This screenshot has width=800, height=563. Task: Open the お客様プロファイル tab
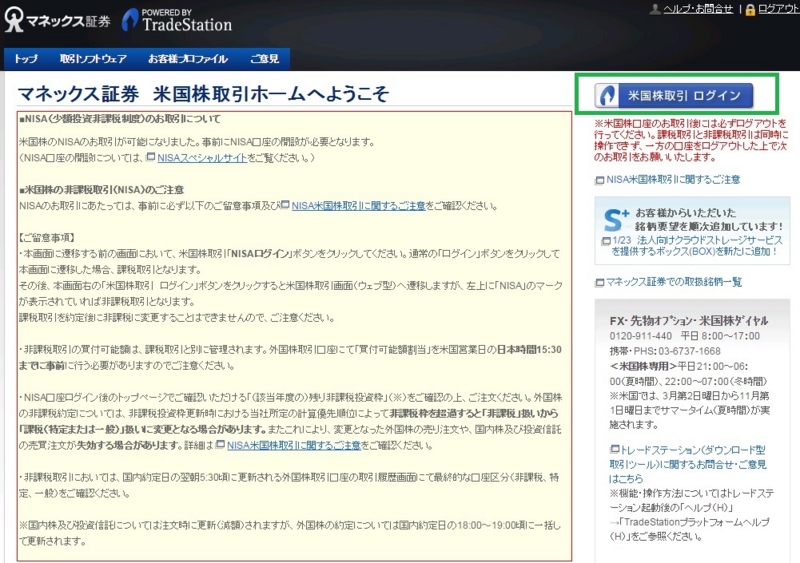tap(188, 59)
